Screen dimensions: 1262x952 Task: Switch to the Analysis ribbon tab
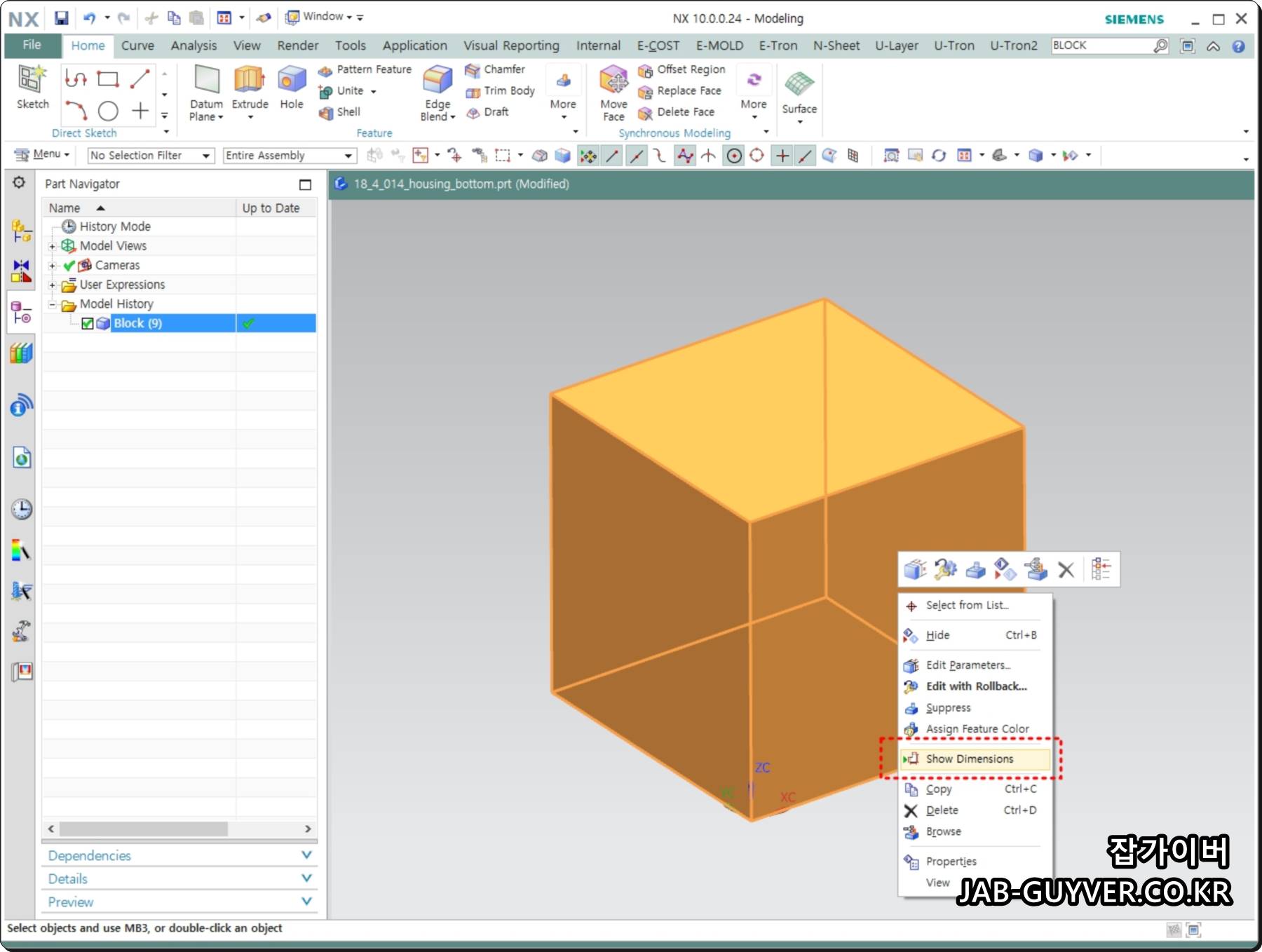pyautogui.click(x=194, y=46)
